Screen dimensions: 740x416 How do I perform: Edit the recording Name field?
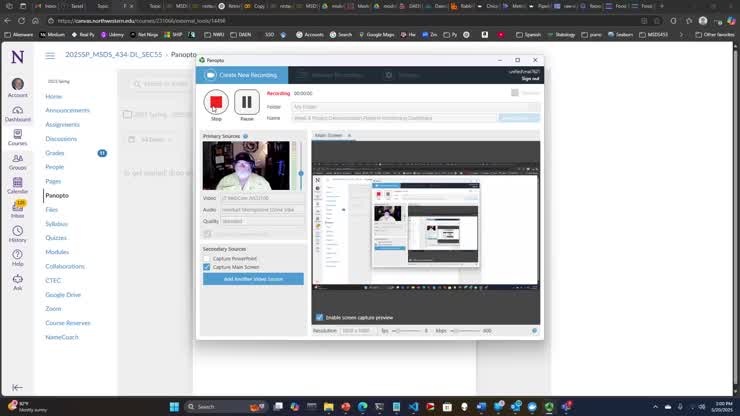pyautogui.click(x=394, y=118)
